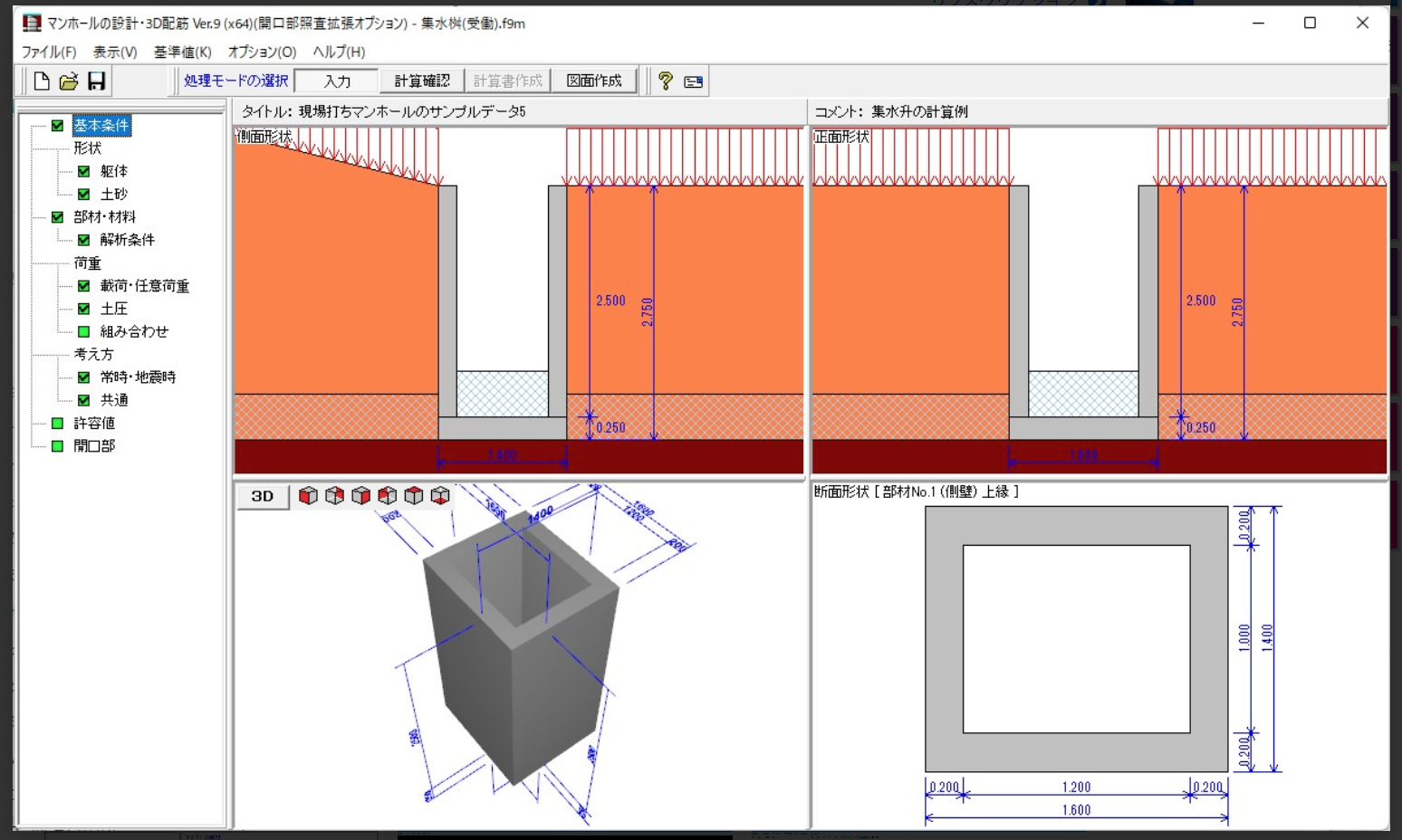
Task: Open help with the yellow question mark icon
Action: click(666, 81)
